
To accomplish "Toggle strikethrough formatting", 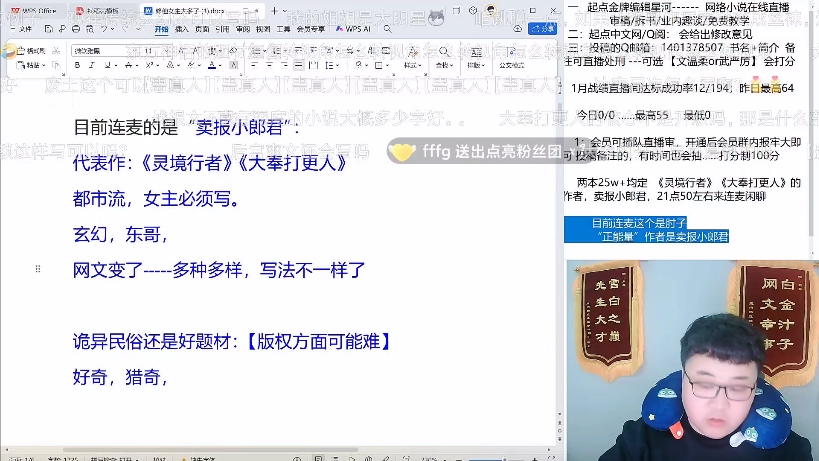I will point(128,65).
